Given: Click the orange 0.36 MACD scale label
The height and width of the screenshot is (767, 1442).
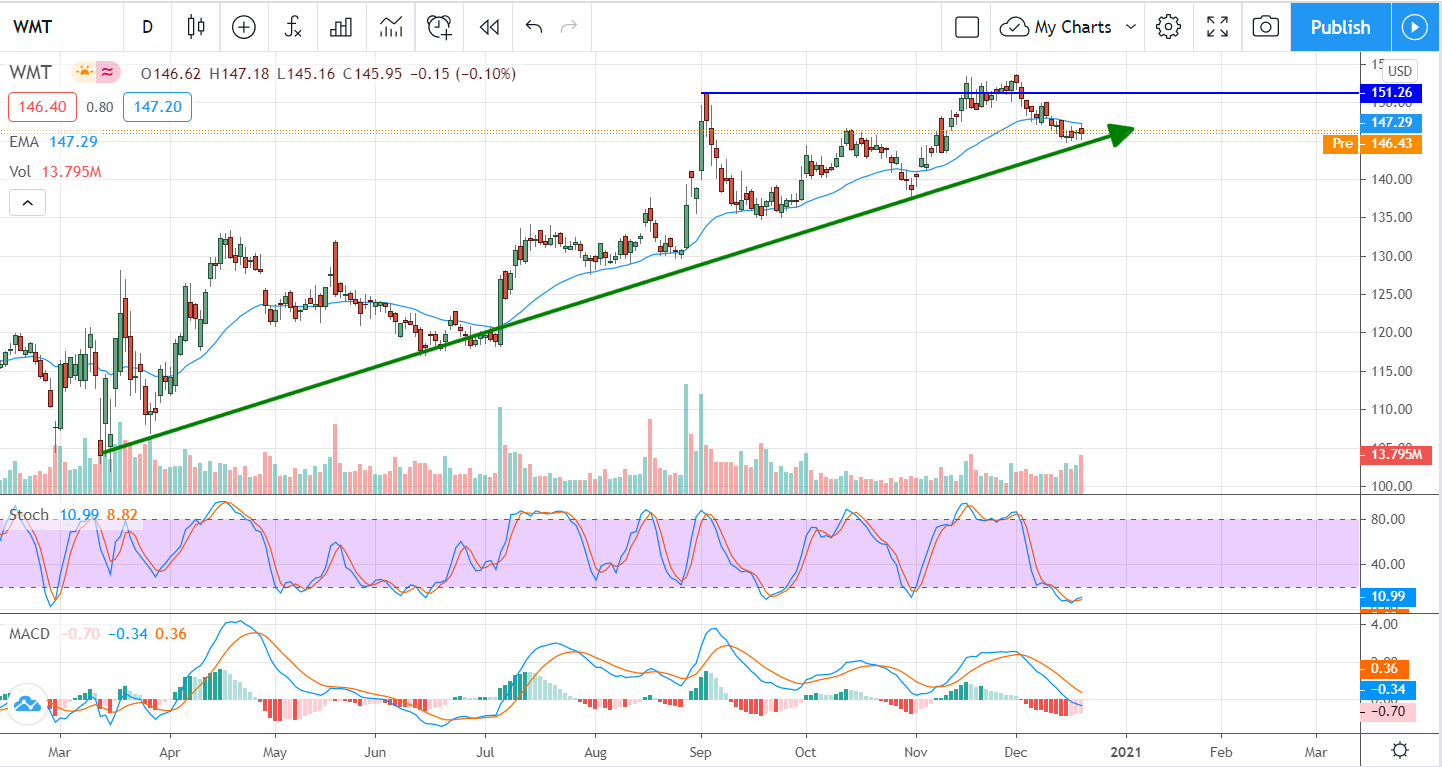Looking at the screenshot, I should [1385, 670].
